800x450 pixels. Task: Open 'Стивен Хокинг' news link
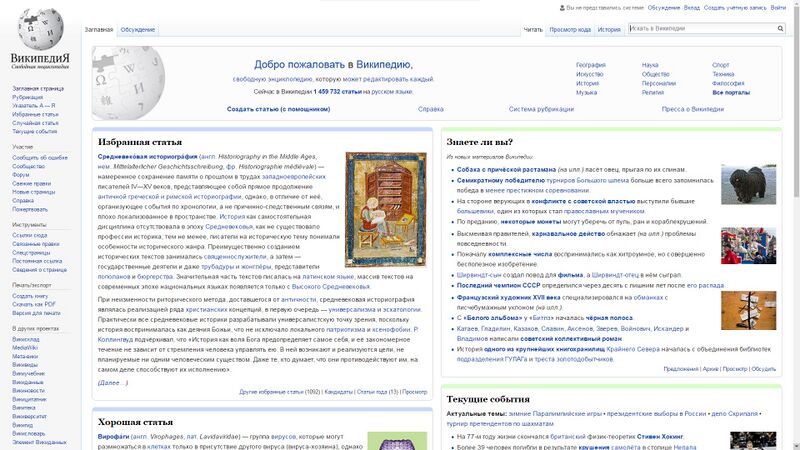[660, 437]
